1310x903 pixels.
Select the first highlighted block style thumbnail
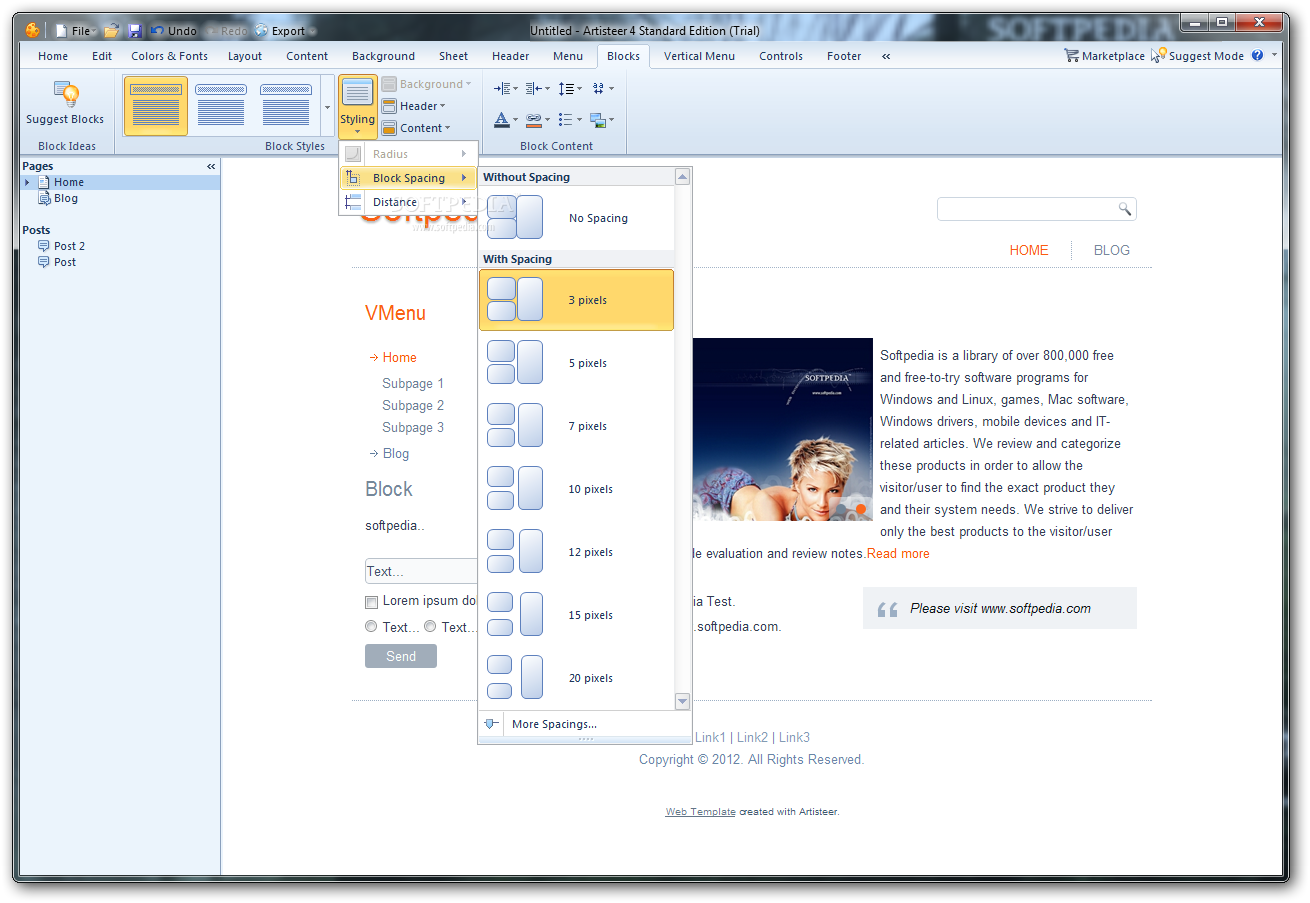[156, 105]
